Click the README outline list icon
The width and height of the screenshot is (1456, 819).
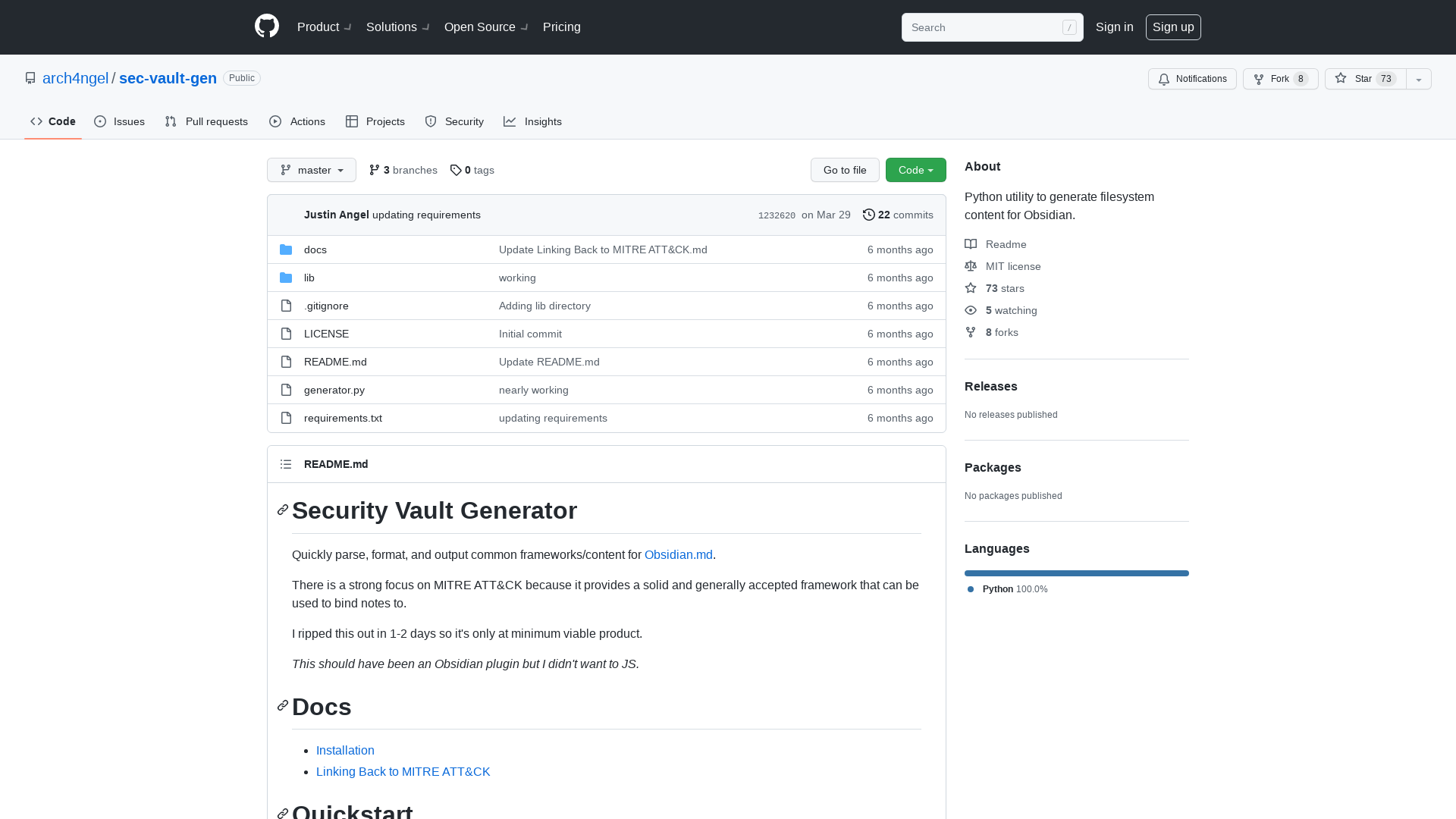pos(286,464)
